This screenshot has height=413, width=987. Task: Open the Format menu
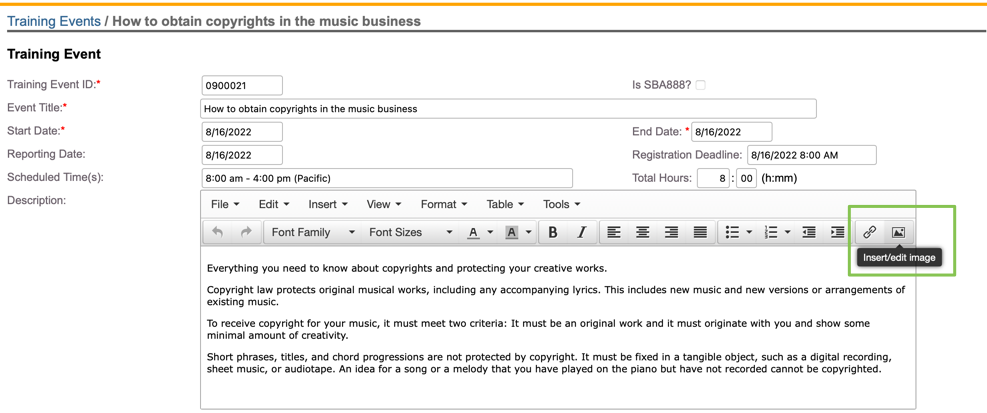[x=444, y=204]
